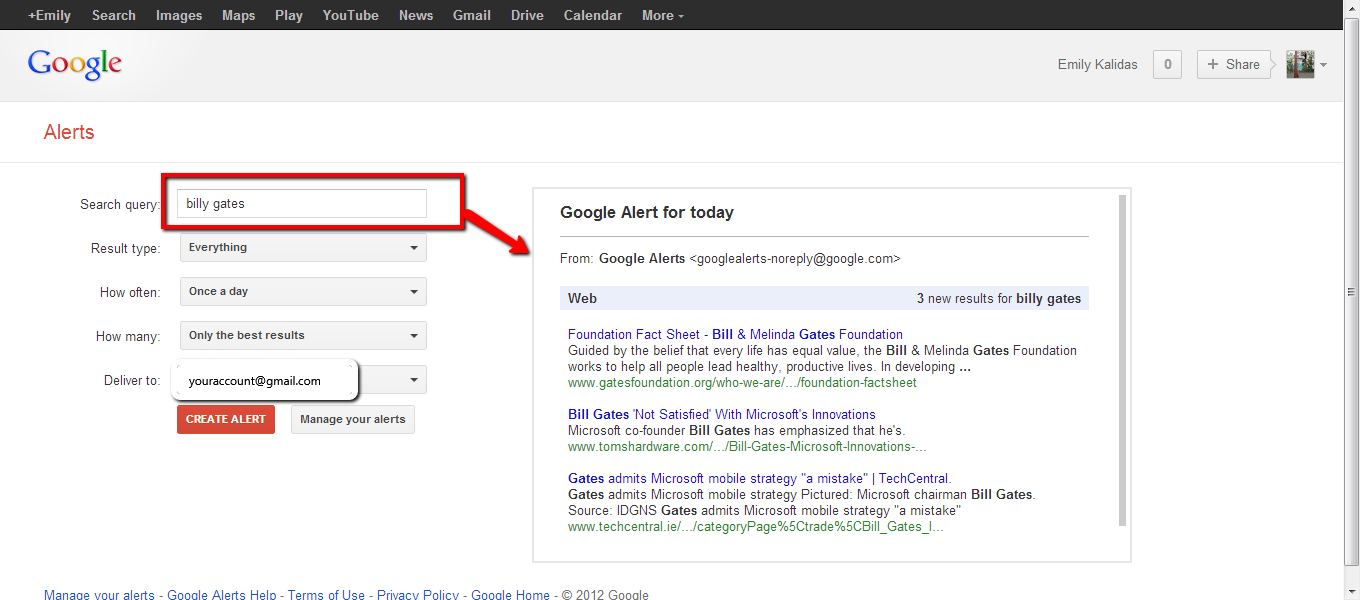Open footer Terms of Use link

(326, 595)
